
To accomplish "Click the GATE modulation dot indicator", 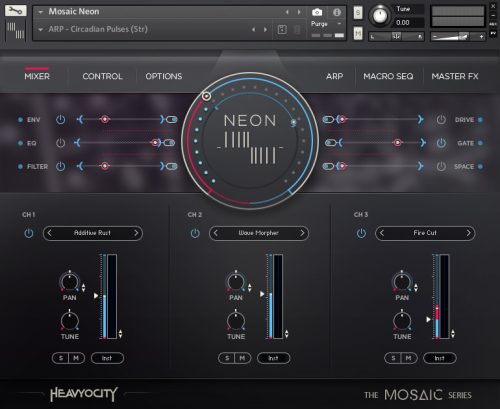I will click(480, 143).
